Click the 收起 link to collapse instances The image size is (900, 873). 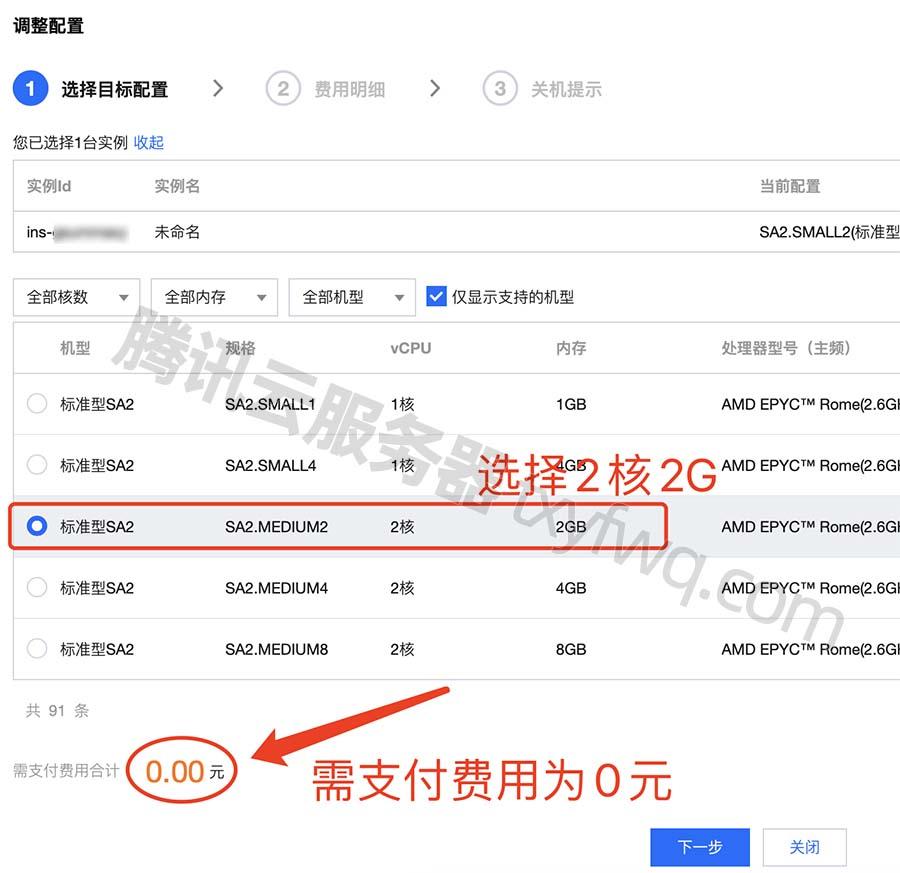[149, 142]
